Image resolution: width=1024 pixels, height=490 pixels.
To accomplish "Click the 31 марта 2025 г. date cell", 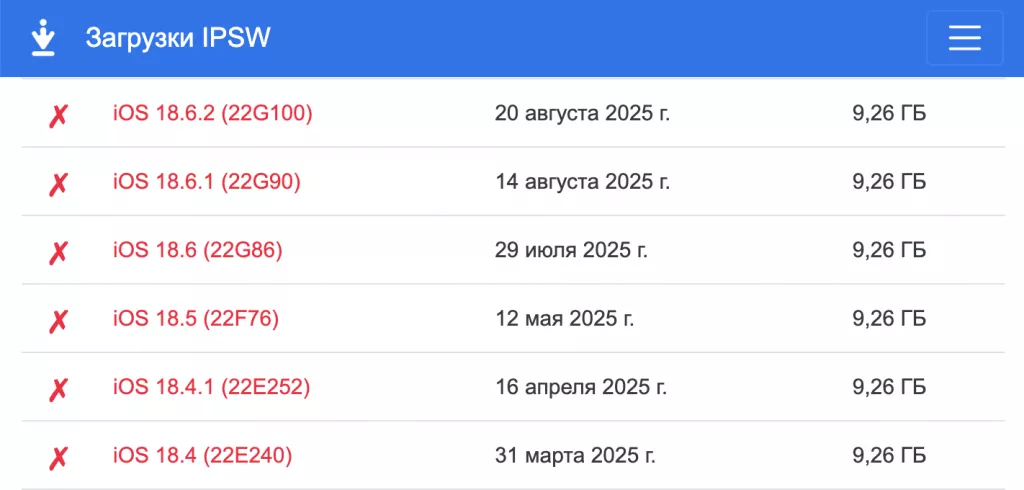I will (575, 456).
